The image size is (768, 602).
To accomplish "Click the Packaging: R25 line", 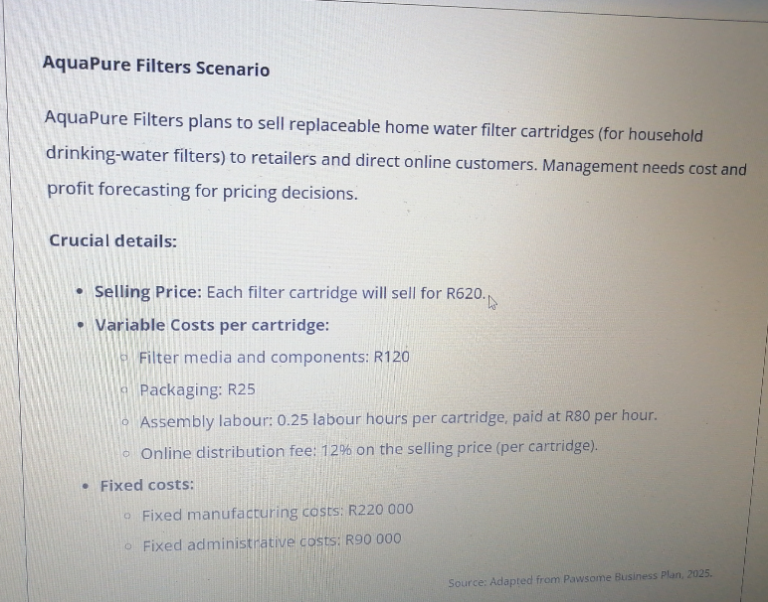I will [x=197, y=390].
